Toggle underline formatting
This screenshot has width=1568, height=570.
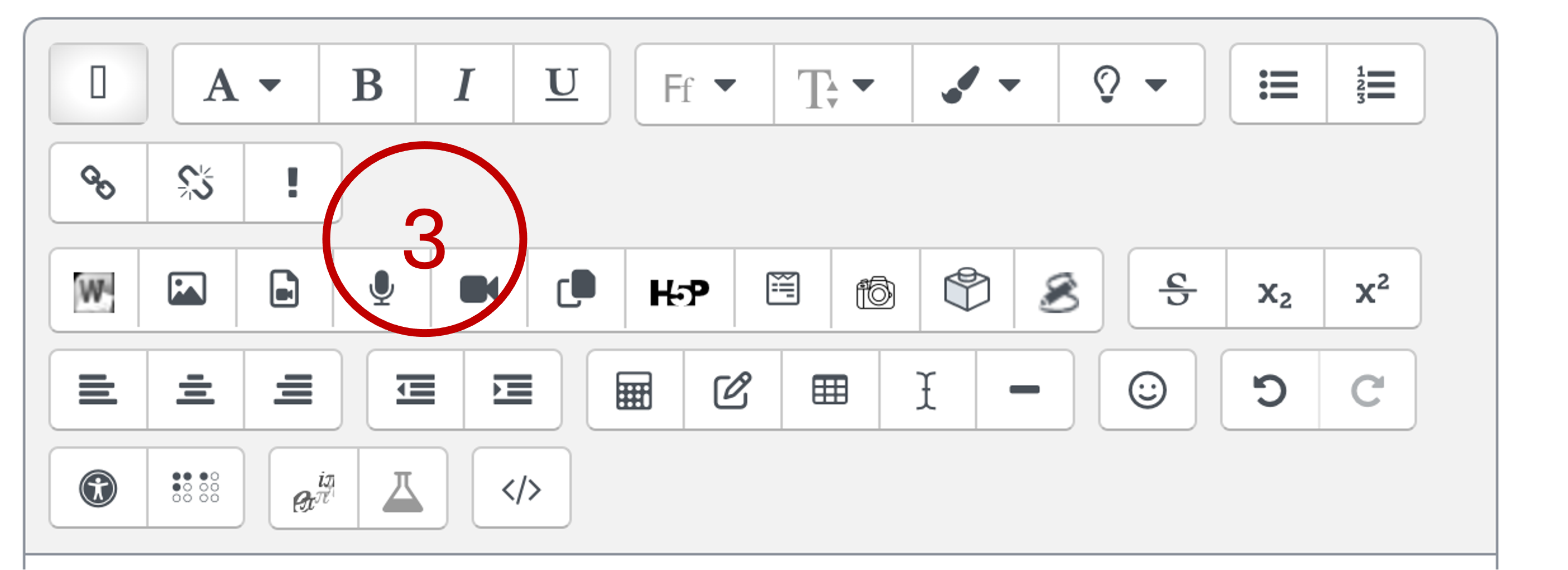coord(561,84)
